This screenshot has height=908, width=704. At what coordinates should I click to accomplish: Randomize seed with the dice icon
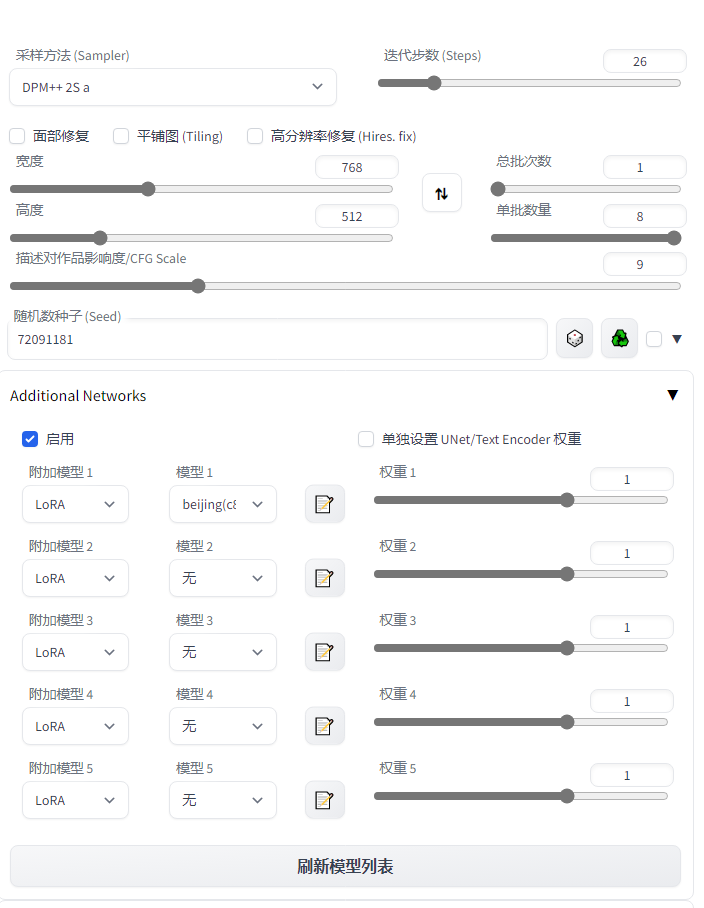(574, 338)
